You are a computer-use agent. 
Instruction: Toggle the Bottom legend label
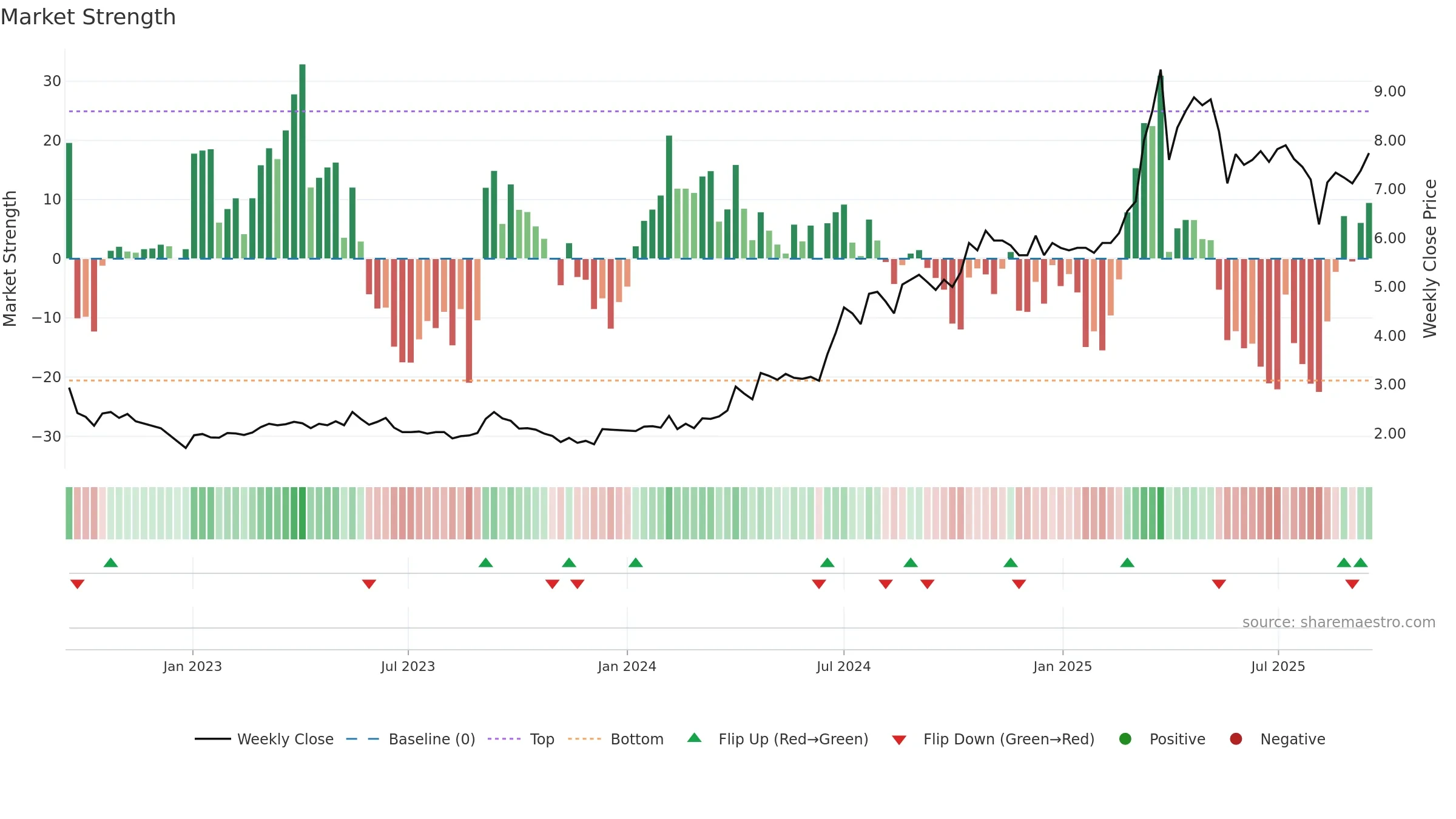(637, 740)
